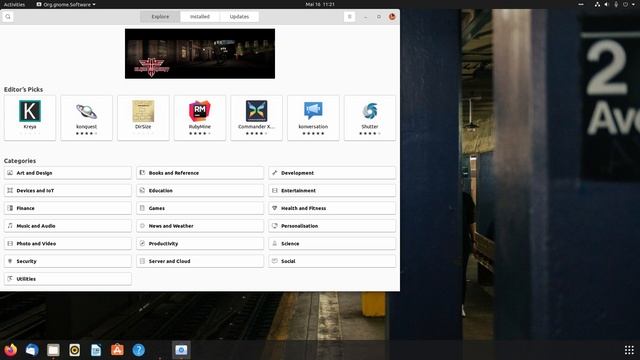The height and width of the screenshot is (360, 640).
Task: Switch to the Installed tab
Action: click(x=200, y=17)
